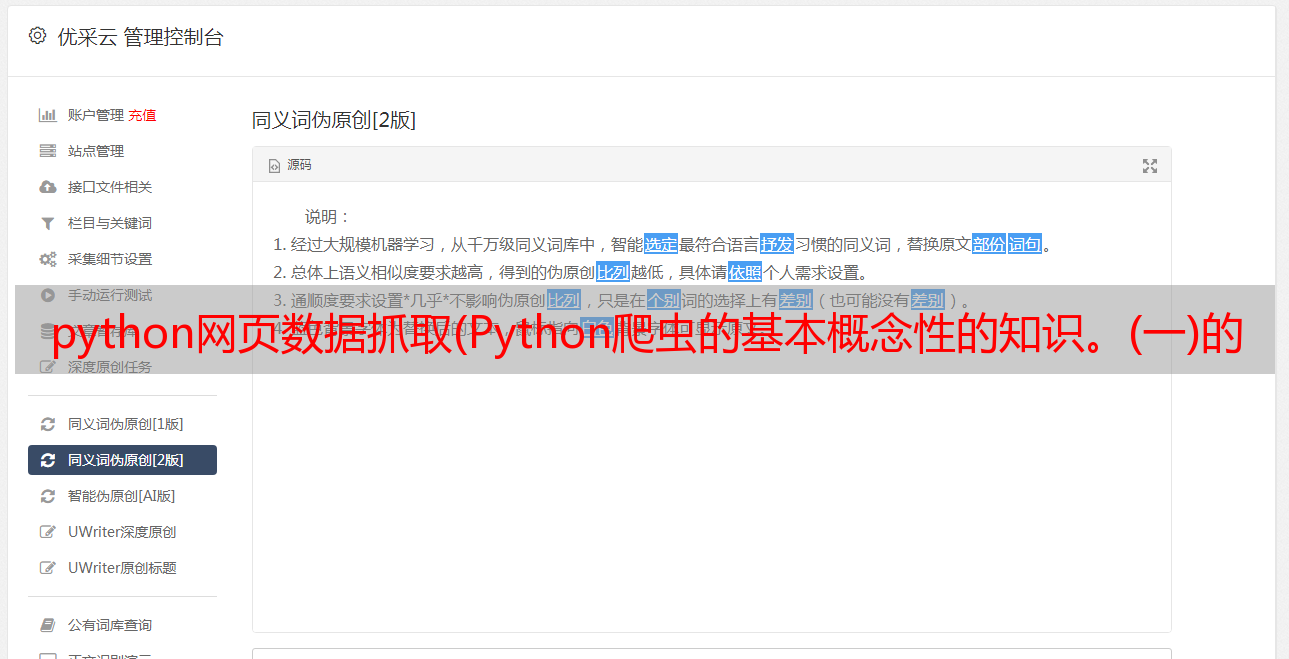Image resolution: width=1289 pixels, height=659 pixels.
Task: Open 采集细节设置 via its gears icon
Action: pos(47,259)
